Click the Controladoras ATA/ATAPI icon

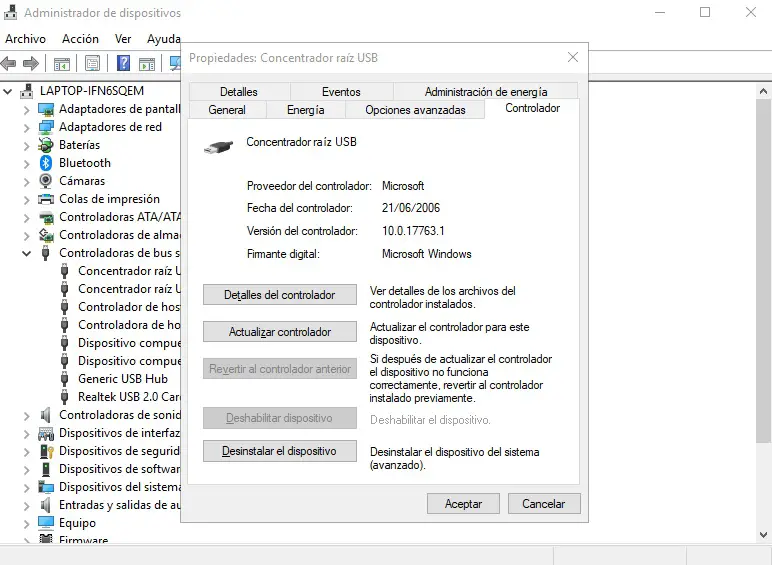click(x=46, y=217)
